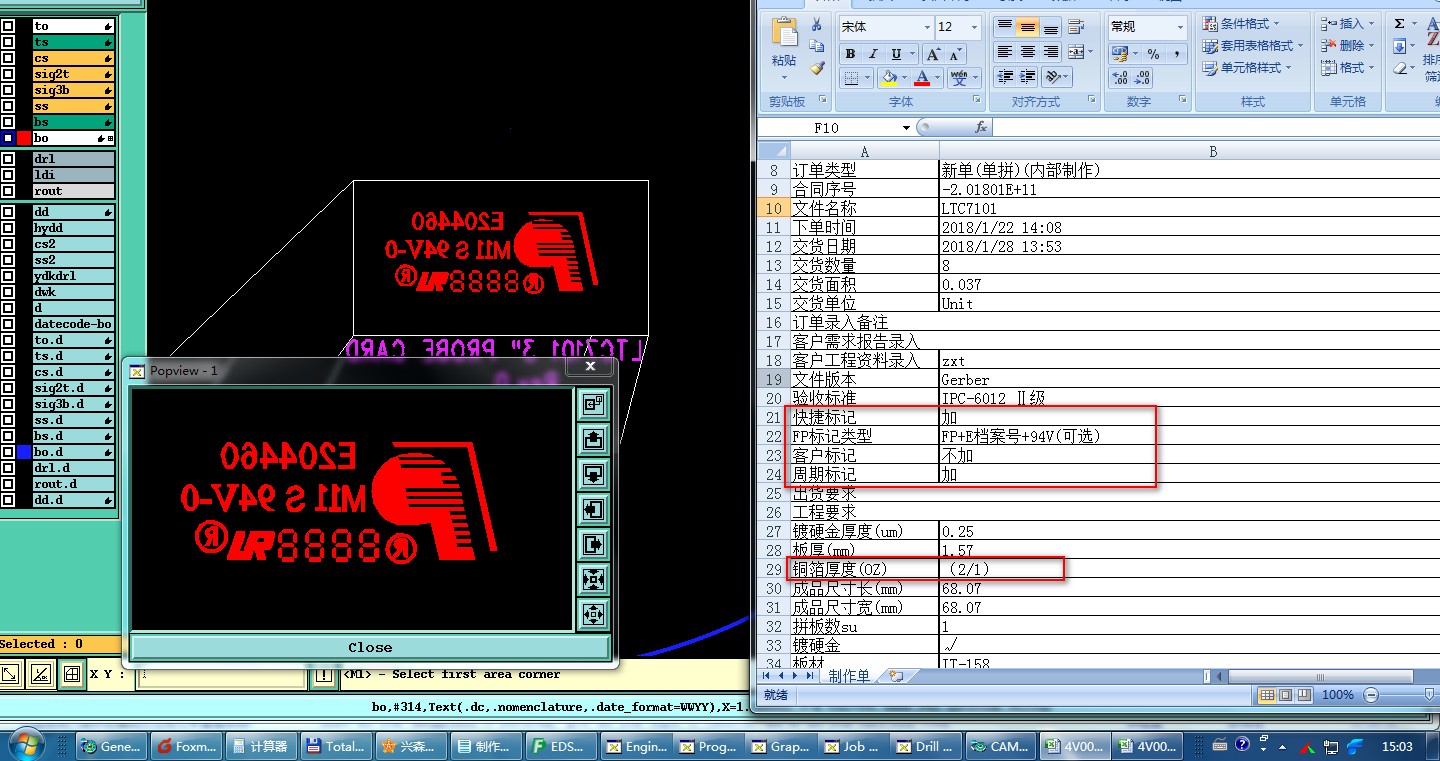Click the Paste icon in Excel ribbon

(784, 32)
